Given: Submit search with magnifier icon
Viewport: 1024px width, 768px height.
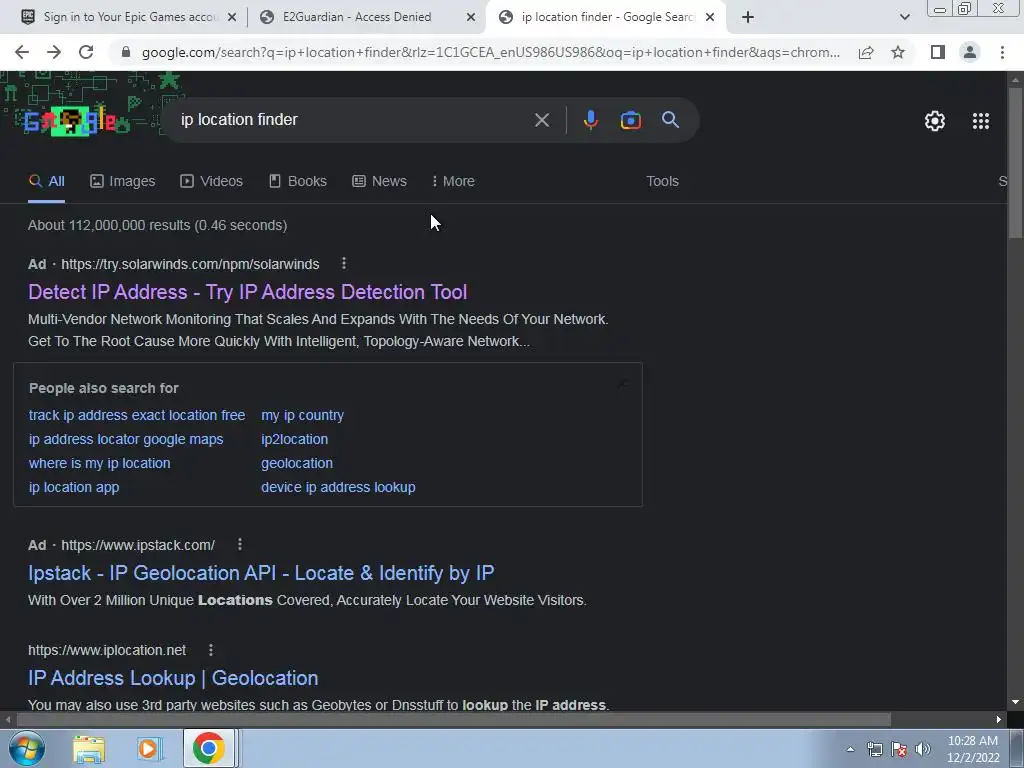Looking at the screenshot, I should pyautogui.click(x=670, y=120).
